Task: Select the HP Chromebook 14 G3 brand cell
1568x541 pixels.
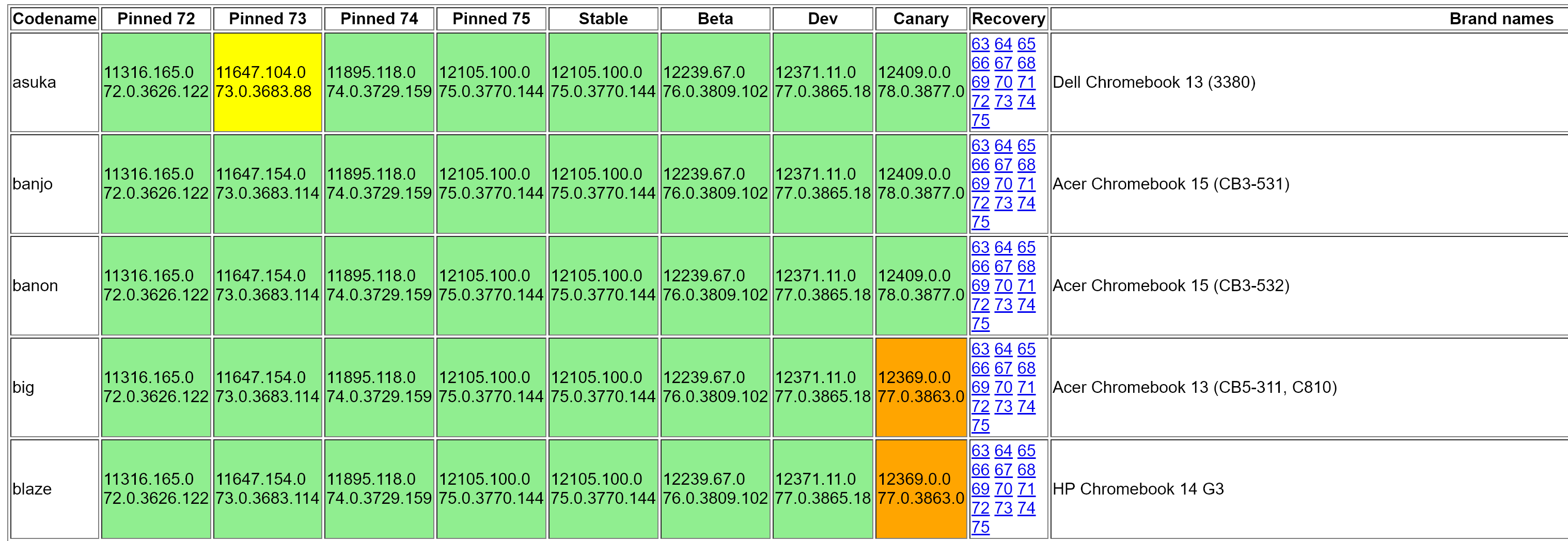Action: 1309,489
